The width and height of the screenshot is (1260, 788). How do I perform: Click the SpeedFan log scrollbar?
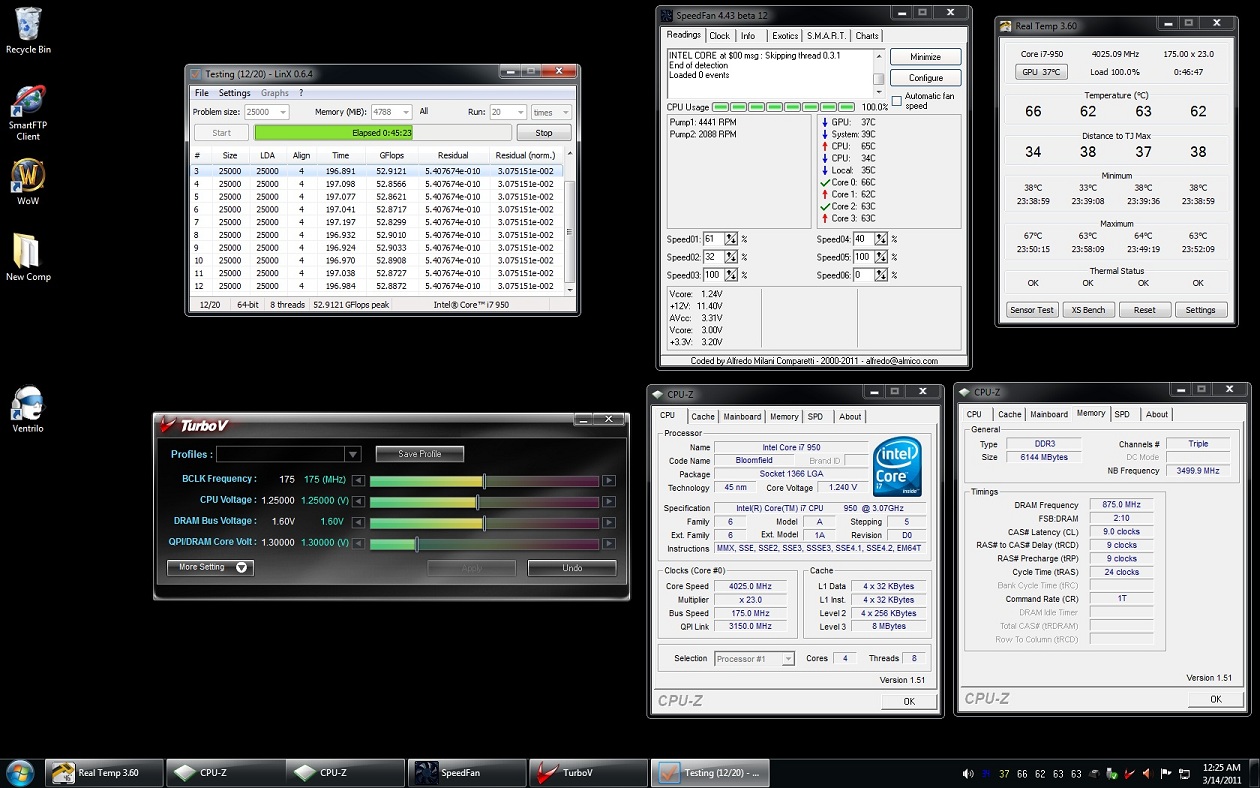click(x=879, y=72)
